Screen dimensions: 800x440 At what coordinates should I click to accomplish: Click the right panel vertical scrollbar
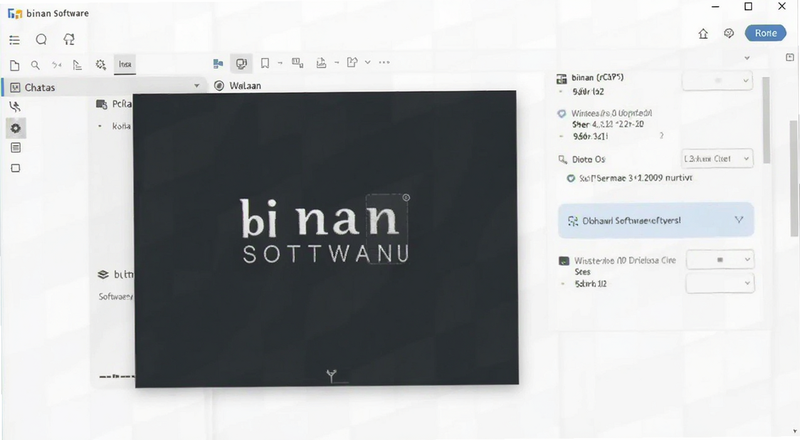[x=766, y=120]
